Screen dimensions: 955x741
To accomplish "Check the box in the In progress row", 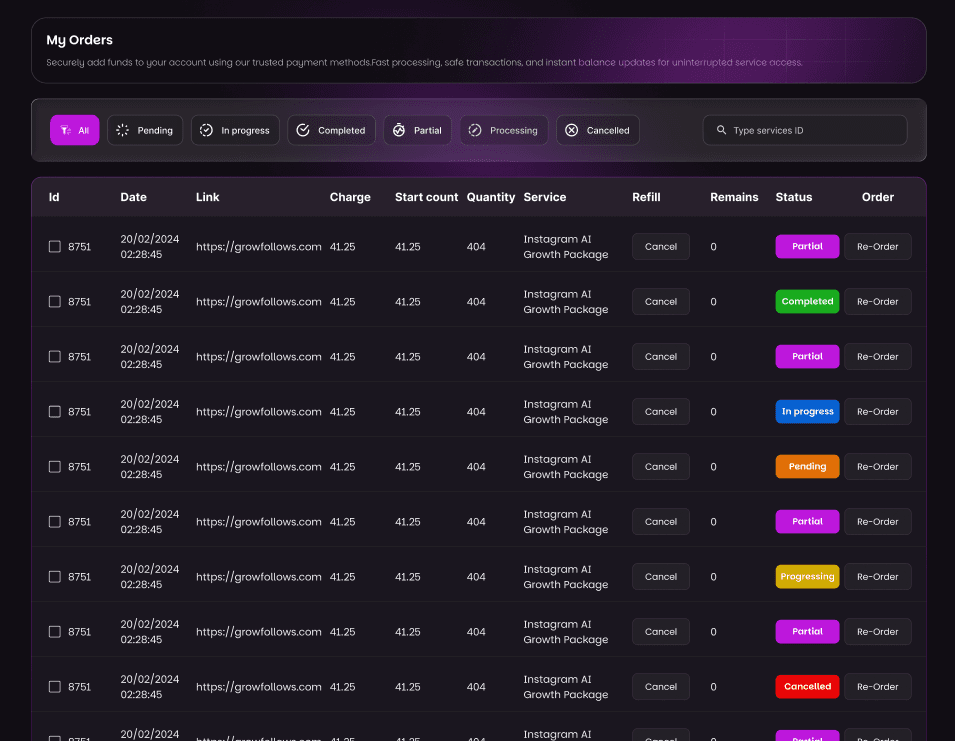I will 55,412.
